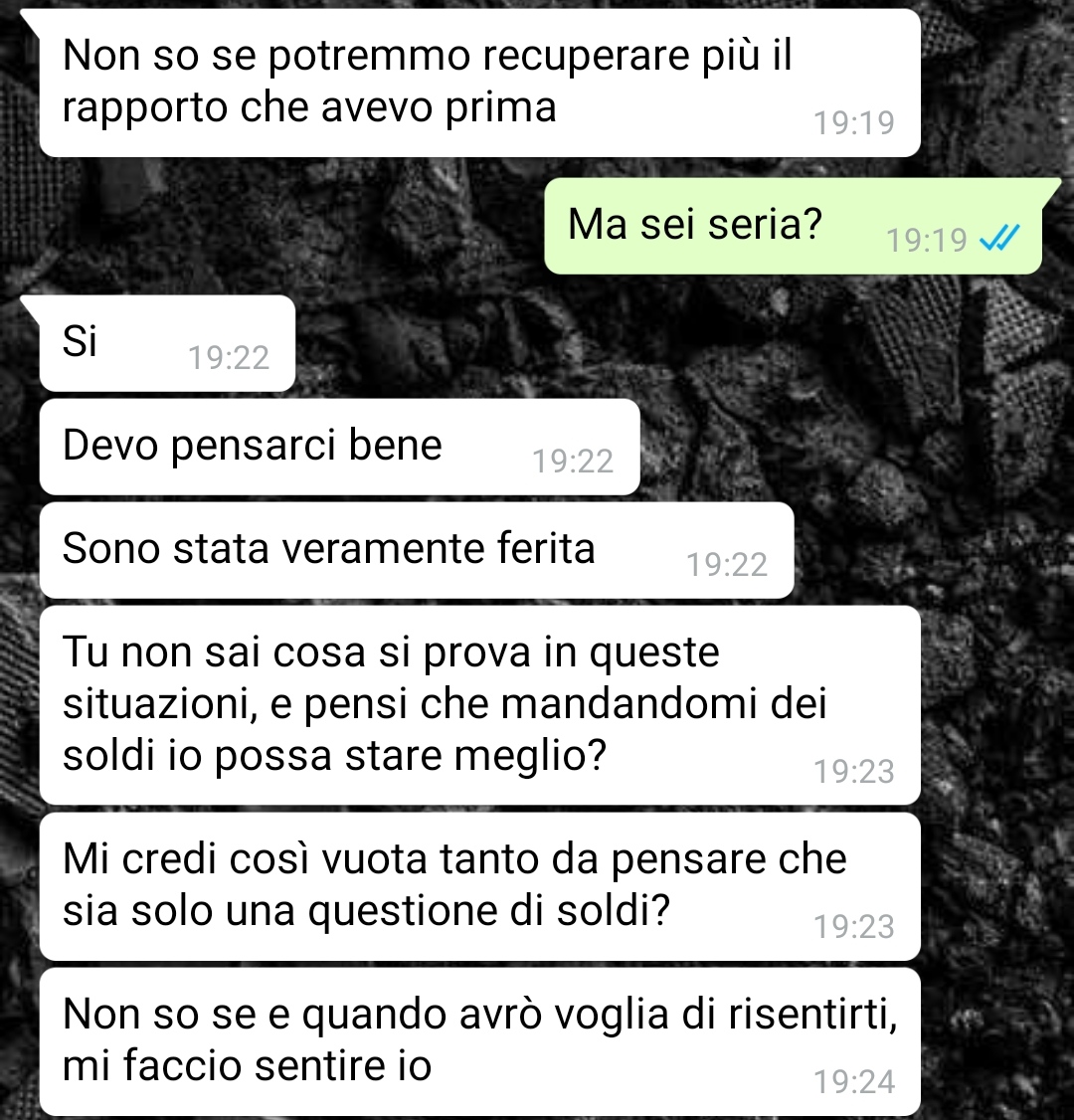Image resolution: width=1074 pixels, height=1120 pixels.
Task: Tap the words 'mi faccio sentire io'
Action: [247, 1065]
